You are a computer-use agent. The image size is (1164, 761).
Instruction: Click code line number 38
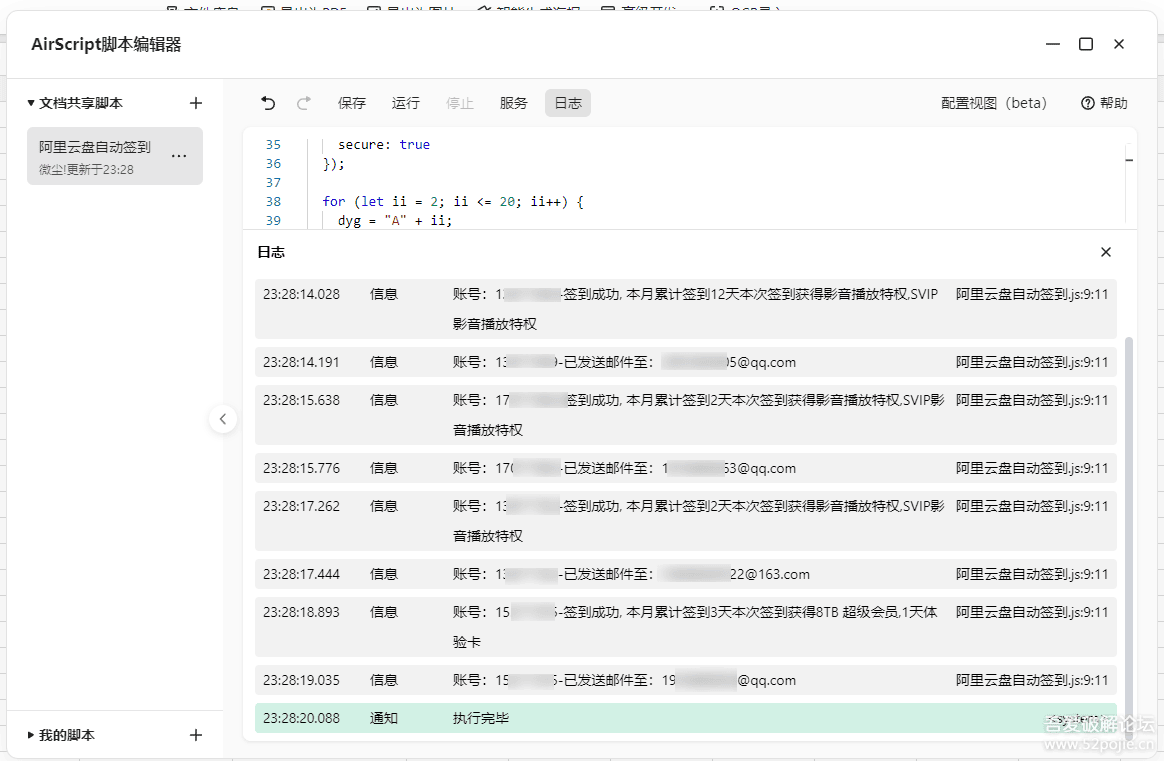[x=273, y=201]
